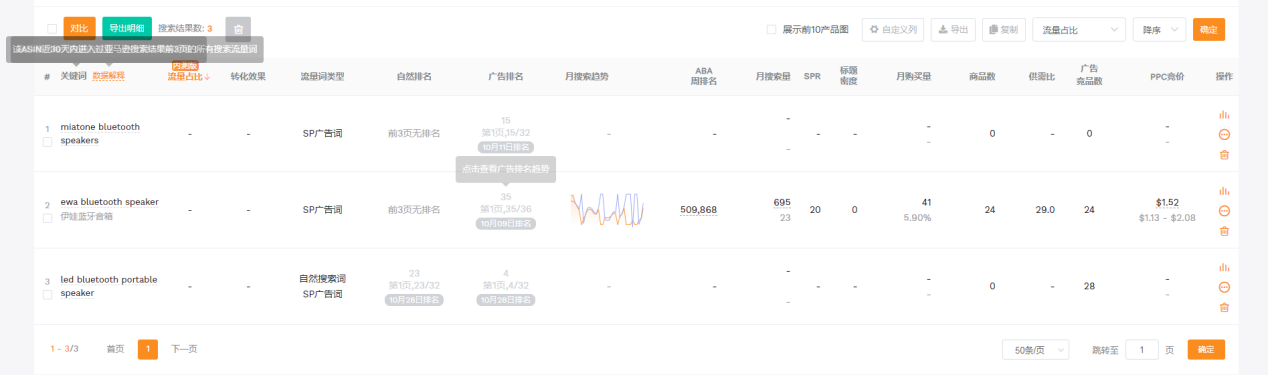Open the ewa bluetooth speaker search trend chart
Viewport: 1268px width, 375px height.
(607, 209)
